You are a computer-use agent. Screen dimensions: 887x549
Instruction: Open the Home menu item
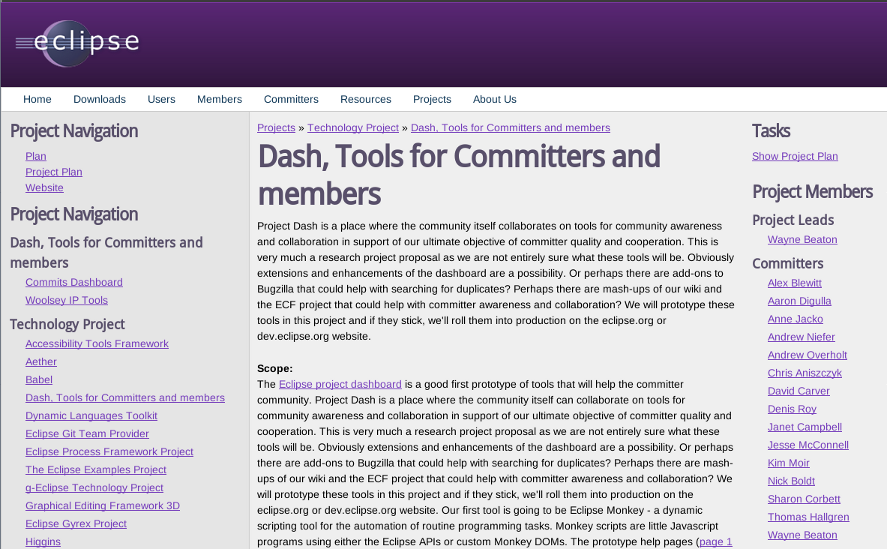[x=37, y=99]
